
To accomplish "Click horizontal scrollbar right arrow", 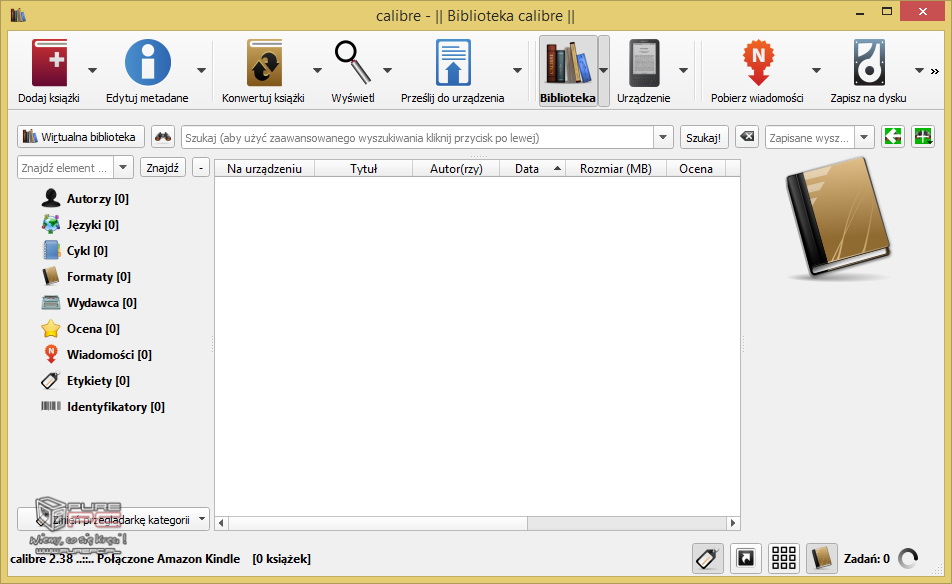I will coord(733,523).
